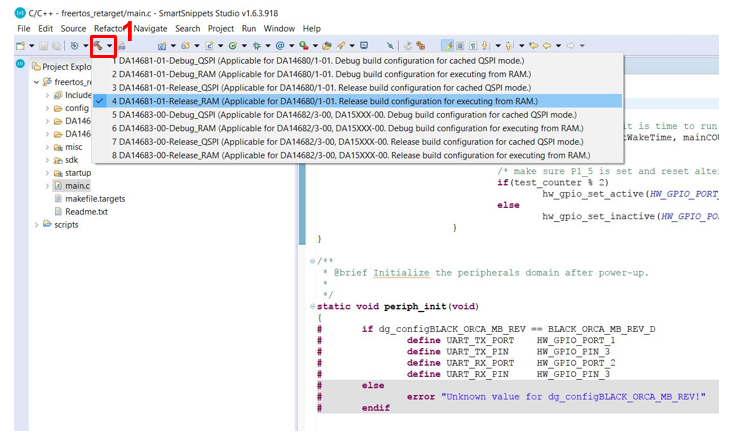Collapse the freertos_retarget project node
The height and width of the screenshot is (441, 738).
[36, 82]
